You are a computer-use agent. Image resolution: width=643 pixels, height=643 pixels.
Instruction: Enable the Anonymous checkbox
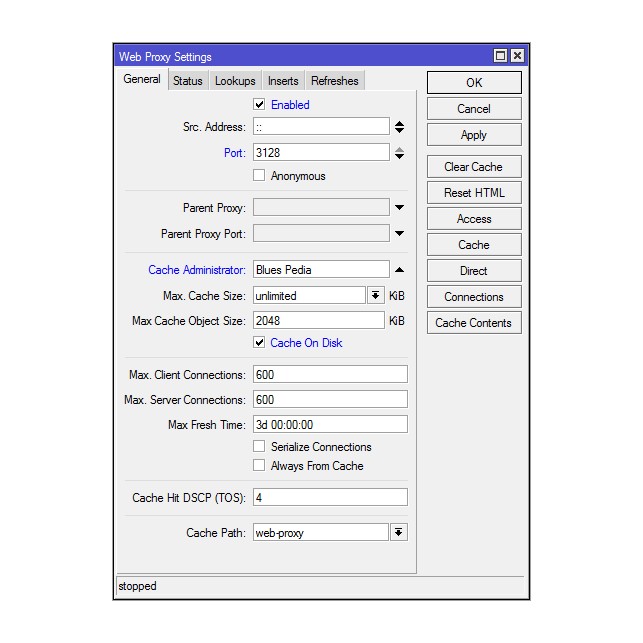point(260,176)
